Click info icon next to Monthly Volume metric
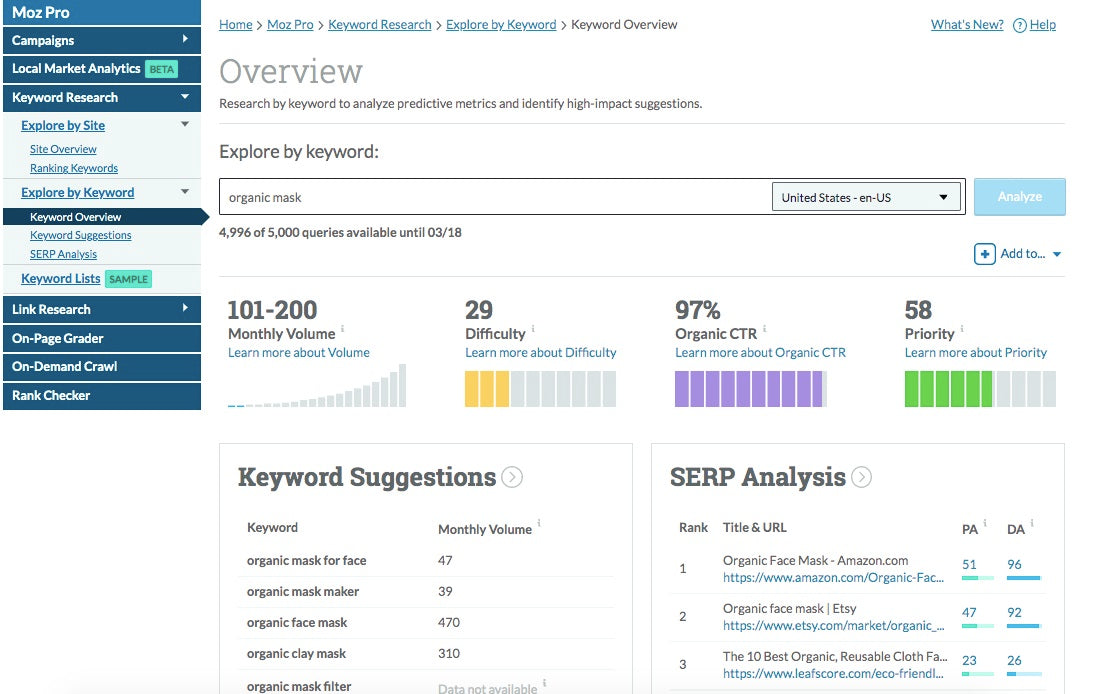The width and height of the screenshot is (1113, 694). click(342, 329)
